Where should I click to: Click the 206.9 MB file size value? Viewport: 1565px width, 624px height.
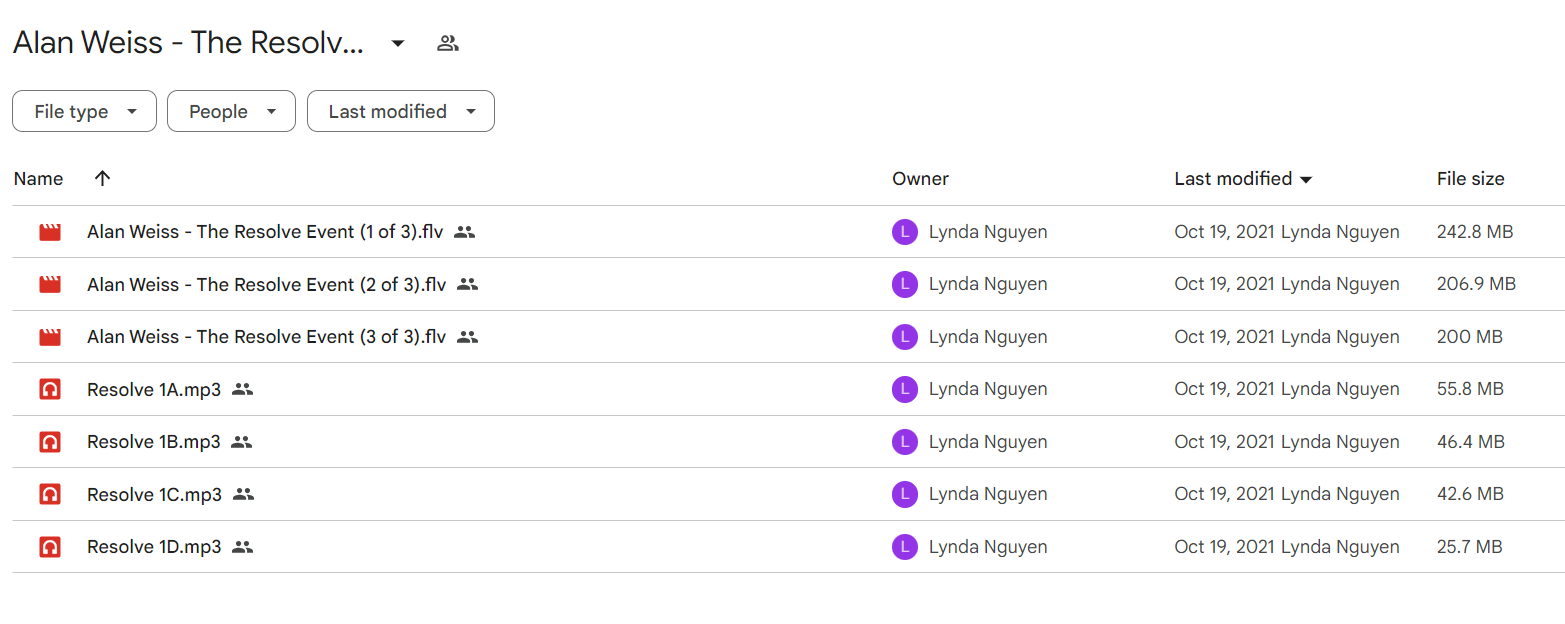[x=1476, y=284]
